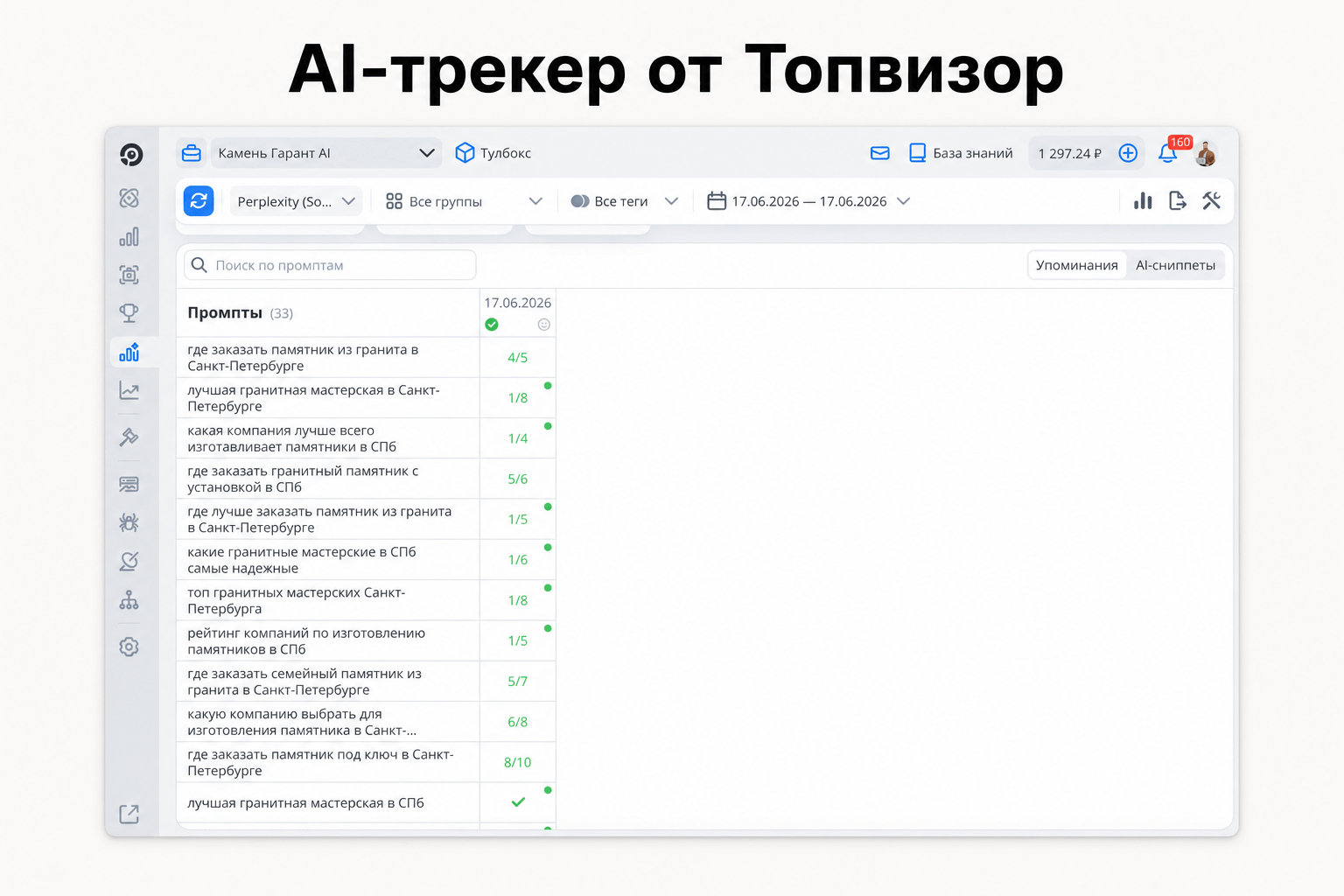Viewport: 1344px width, 896px height.
Task: Open the snapshot capture sidebar icon
Action: pyautogui.click(x=129, y=275)
